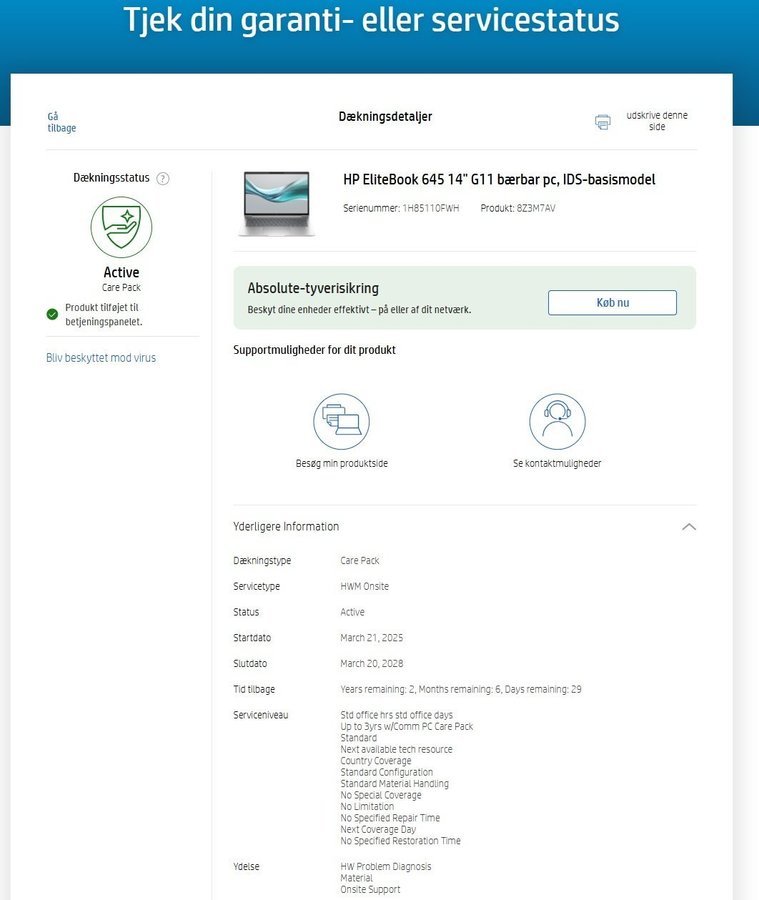This screenshot has width=759, height=900.
Task: Click the Material entry under Ydelse
Action: pos(356,878)
